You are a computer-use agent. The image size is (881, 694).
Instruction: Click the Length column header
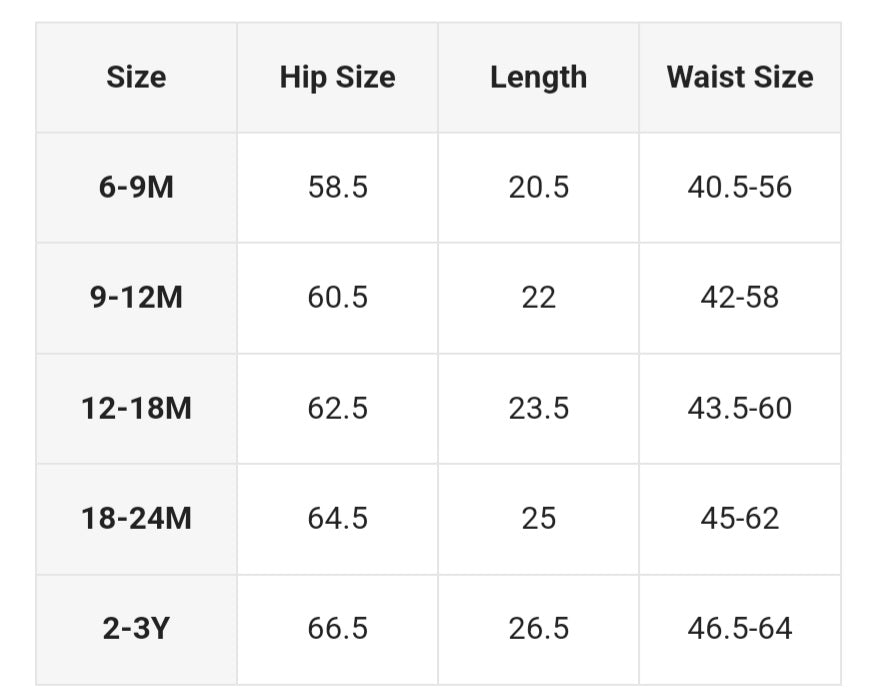point(538,78)
